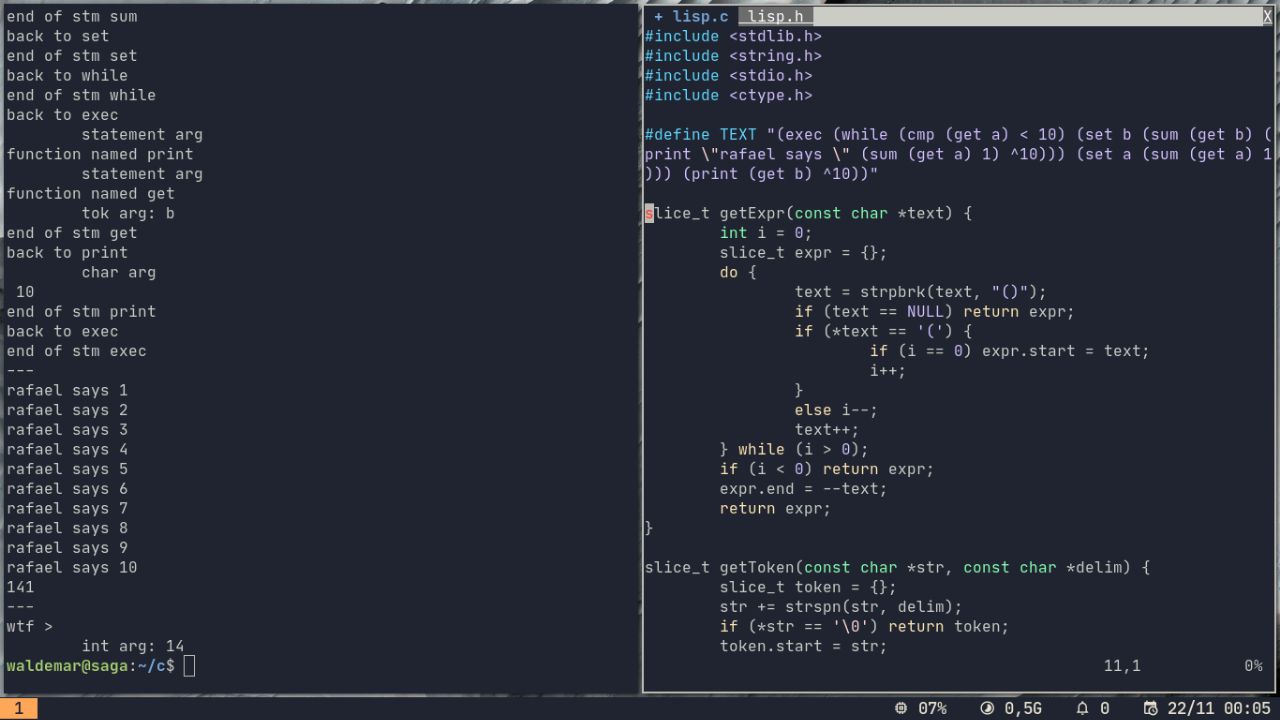Click the '#include <string.h>' line

point(733,56)
